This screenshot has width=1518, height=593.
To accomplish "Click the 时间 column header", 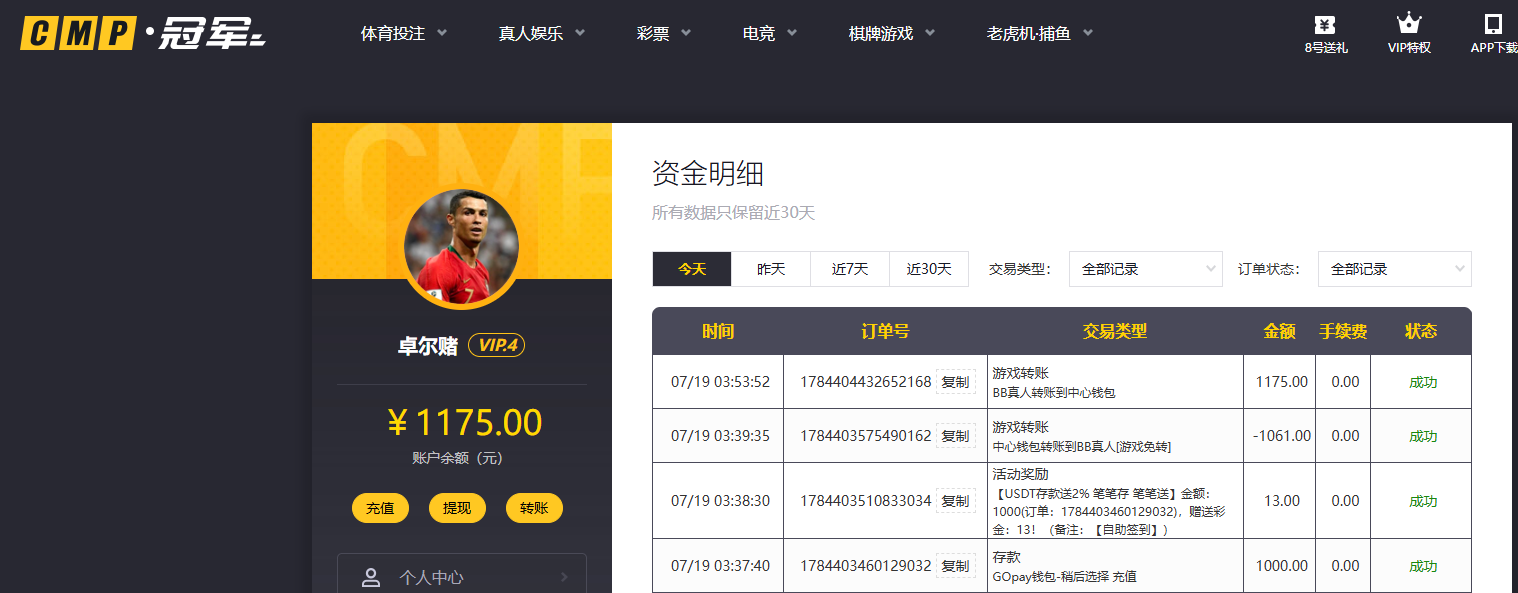I will [718, 331].
